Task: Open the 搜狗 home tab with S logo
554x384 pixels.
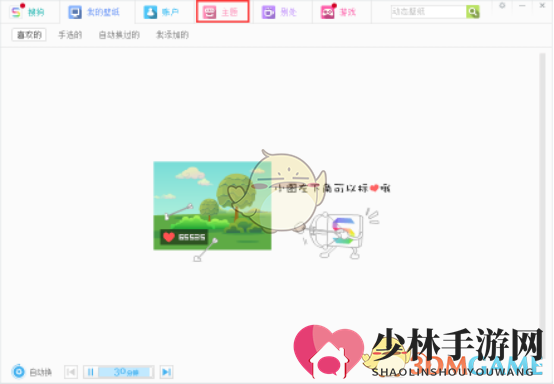Action: 28,12
